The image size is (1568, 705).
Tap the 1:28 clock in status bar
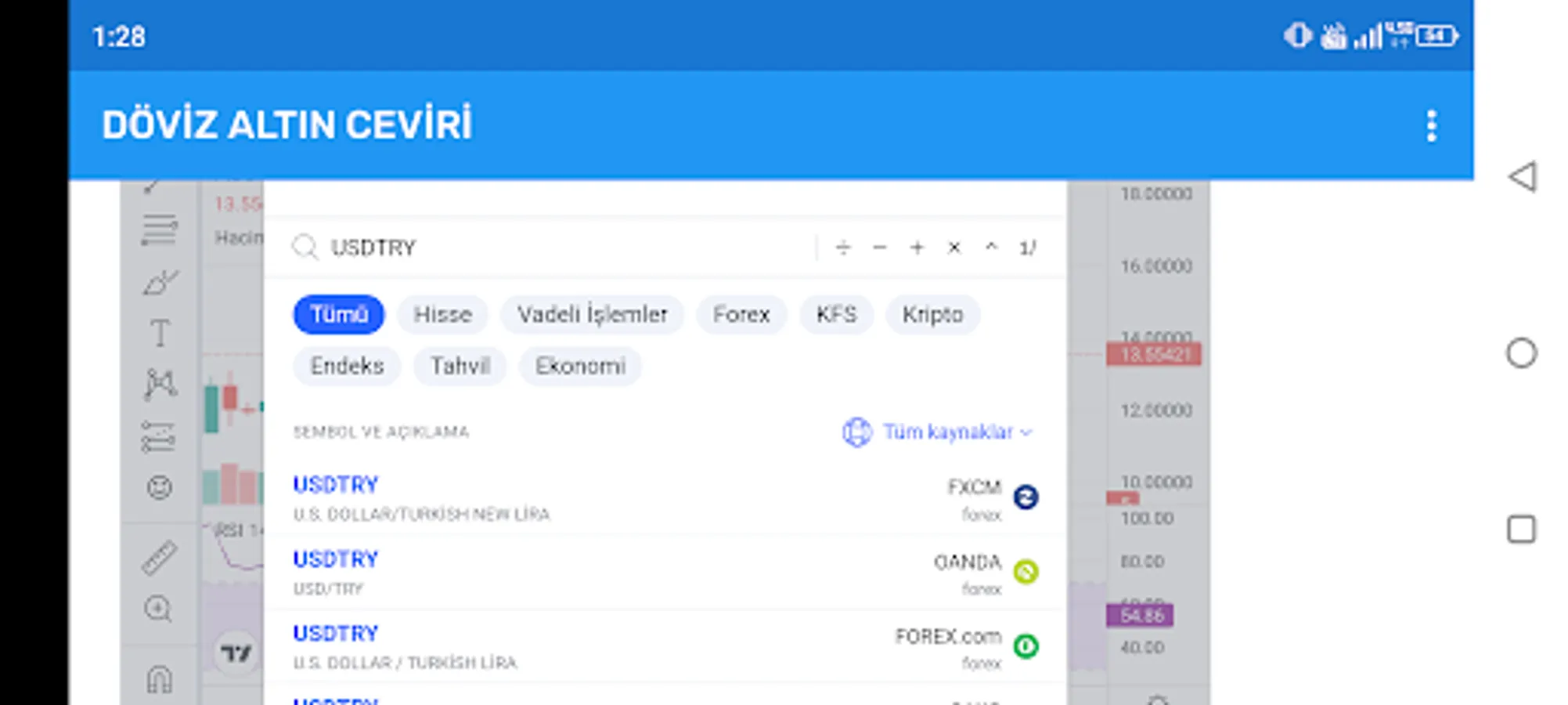tap(119, 37)
